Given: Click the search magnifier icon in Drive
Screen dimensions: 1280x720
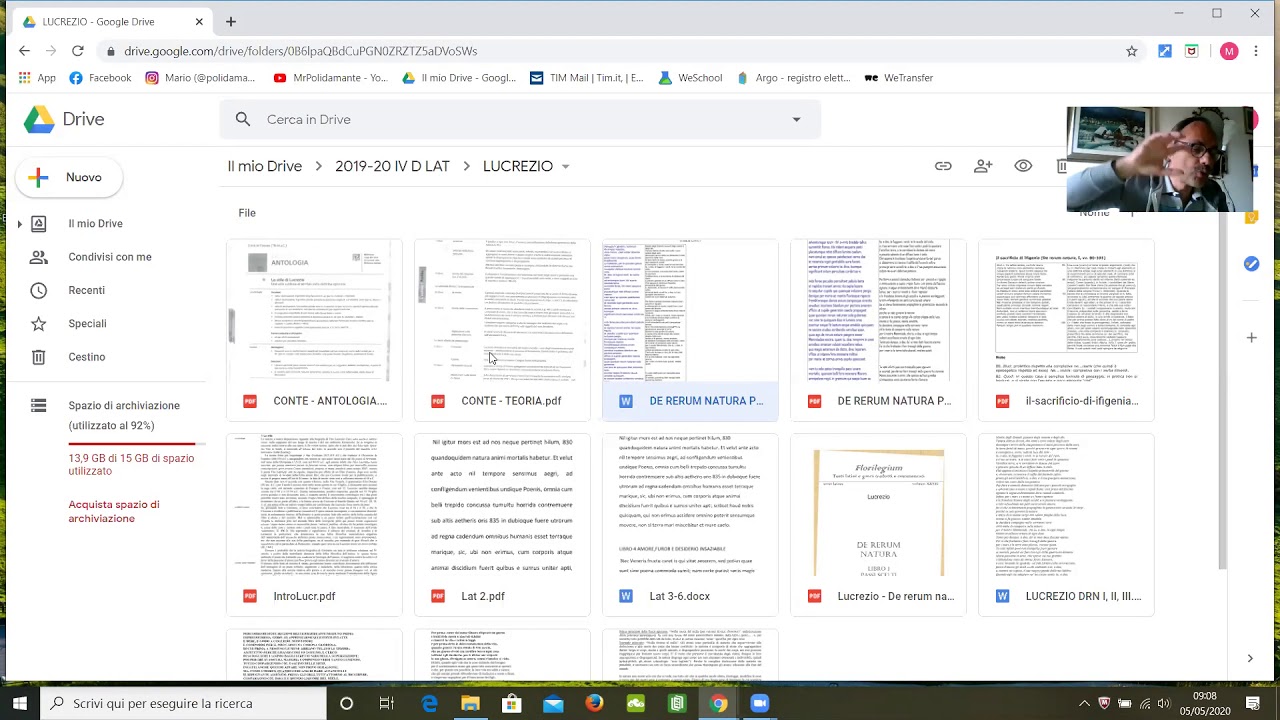Looking at the screenshot, I should tap(243, 119).
